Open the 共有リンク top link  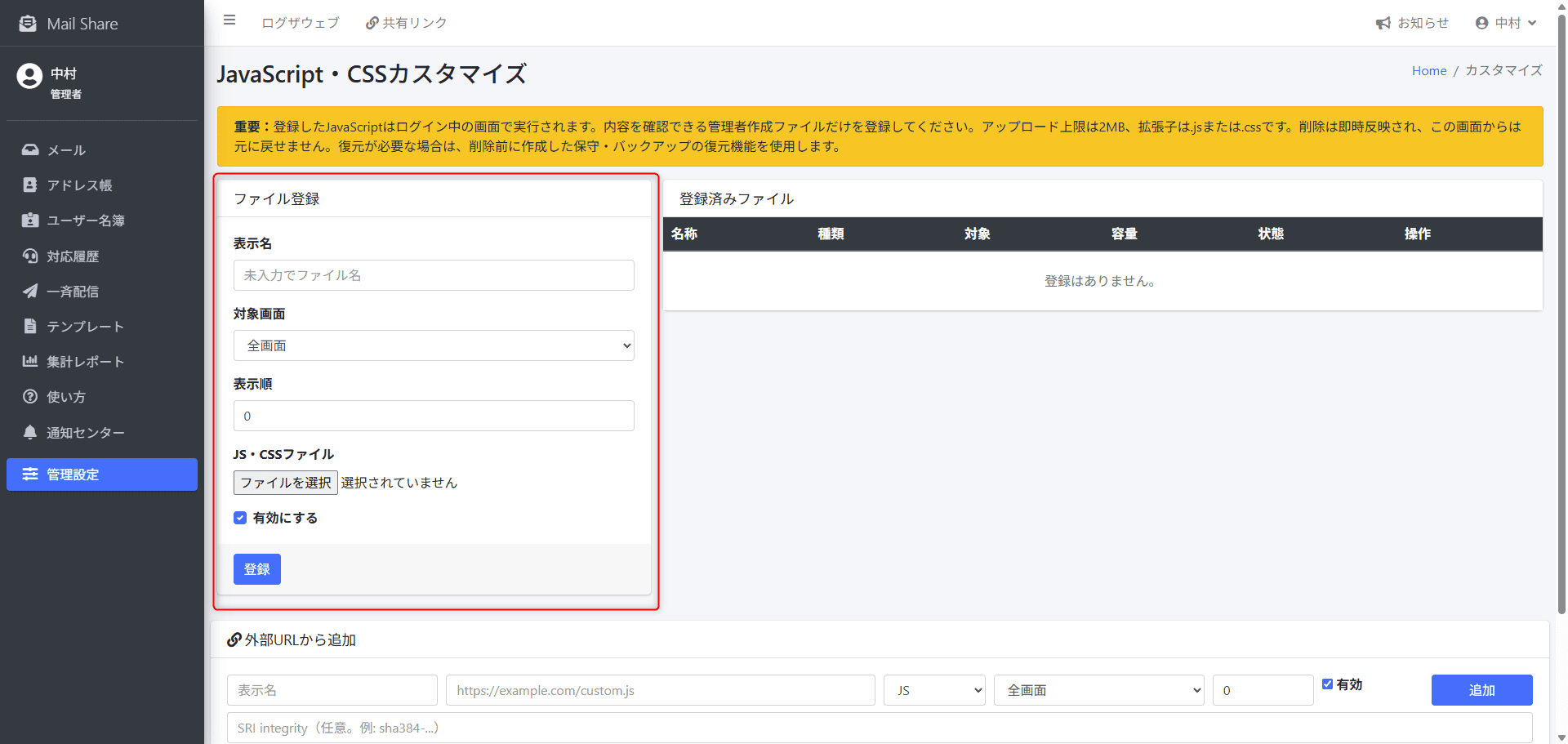[x=407, y=23]
